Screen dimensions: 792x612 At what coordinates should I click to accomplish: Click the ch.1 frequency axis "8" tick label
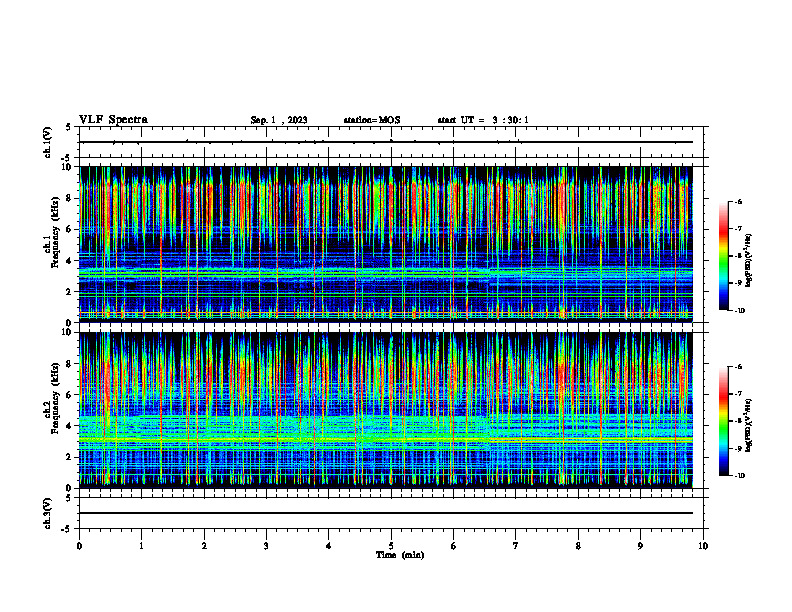(x=68, y=198)
